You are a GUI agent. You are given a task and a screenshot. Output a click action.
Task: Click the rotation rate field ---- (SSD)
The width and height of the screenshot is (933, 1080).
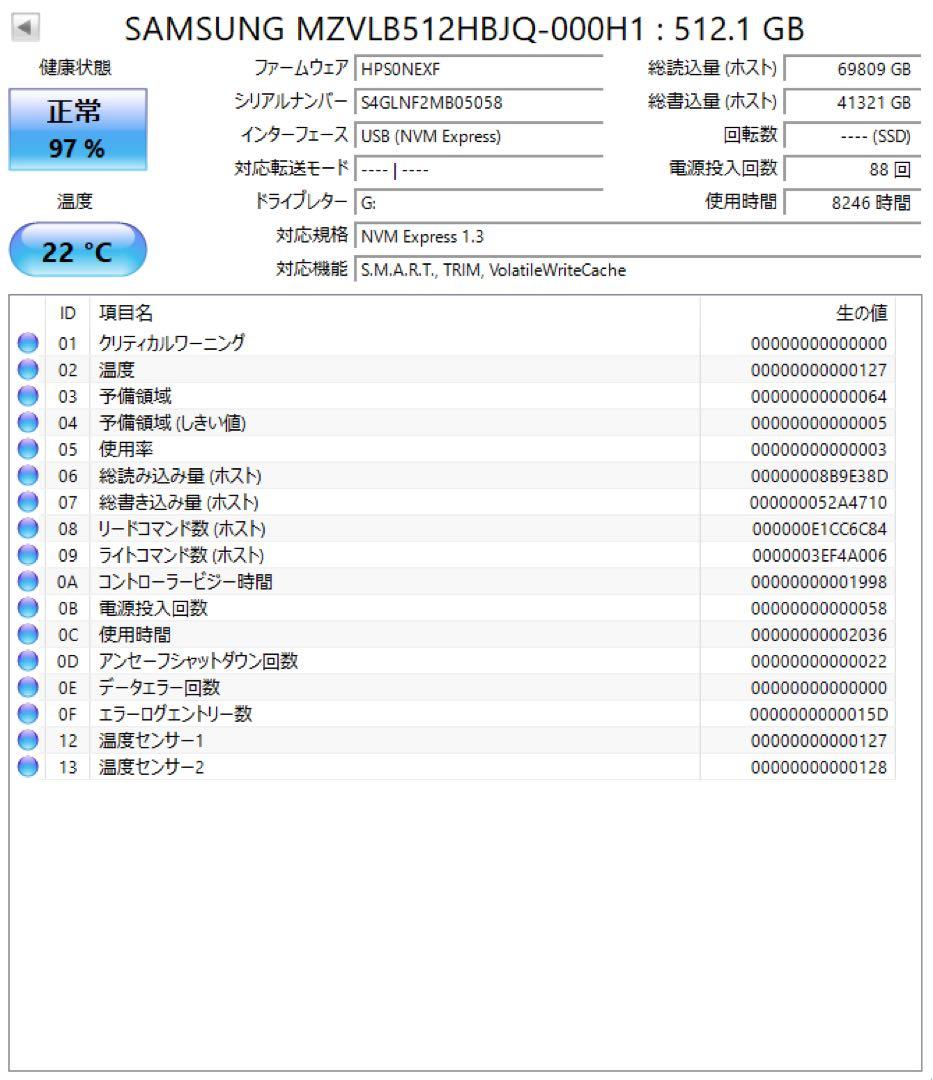coord(852,136)
